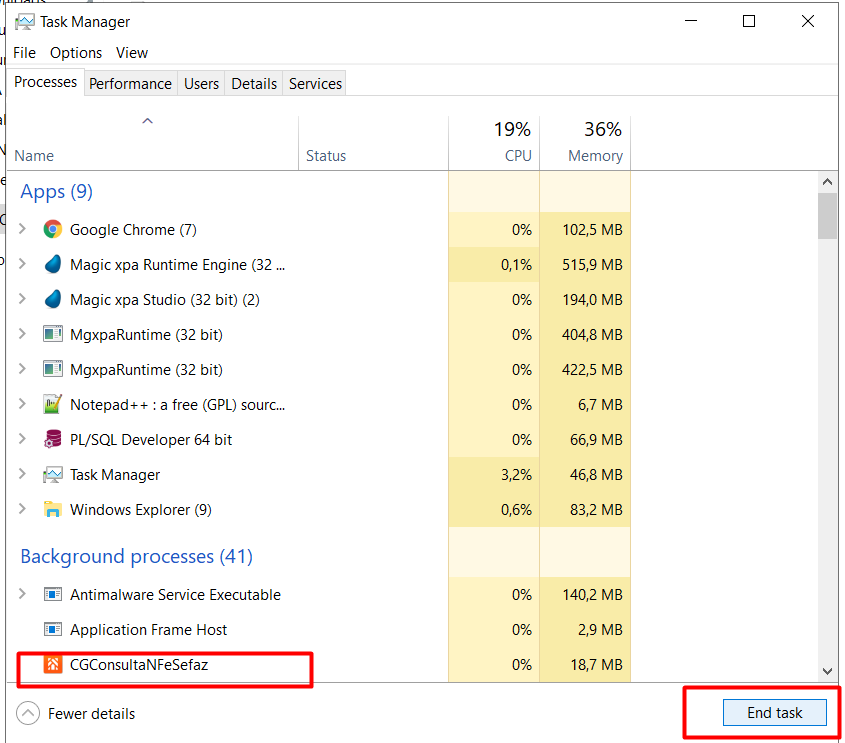Click the Notepad++ process icon
The image size is (845, 743).
(53, 405)
